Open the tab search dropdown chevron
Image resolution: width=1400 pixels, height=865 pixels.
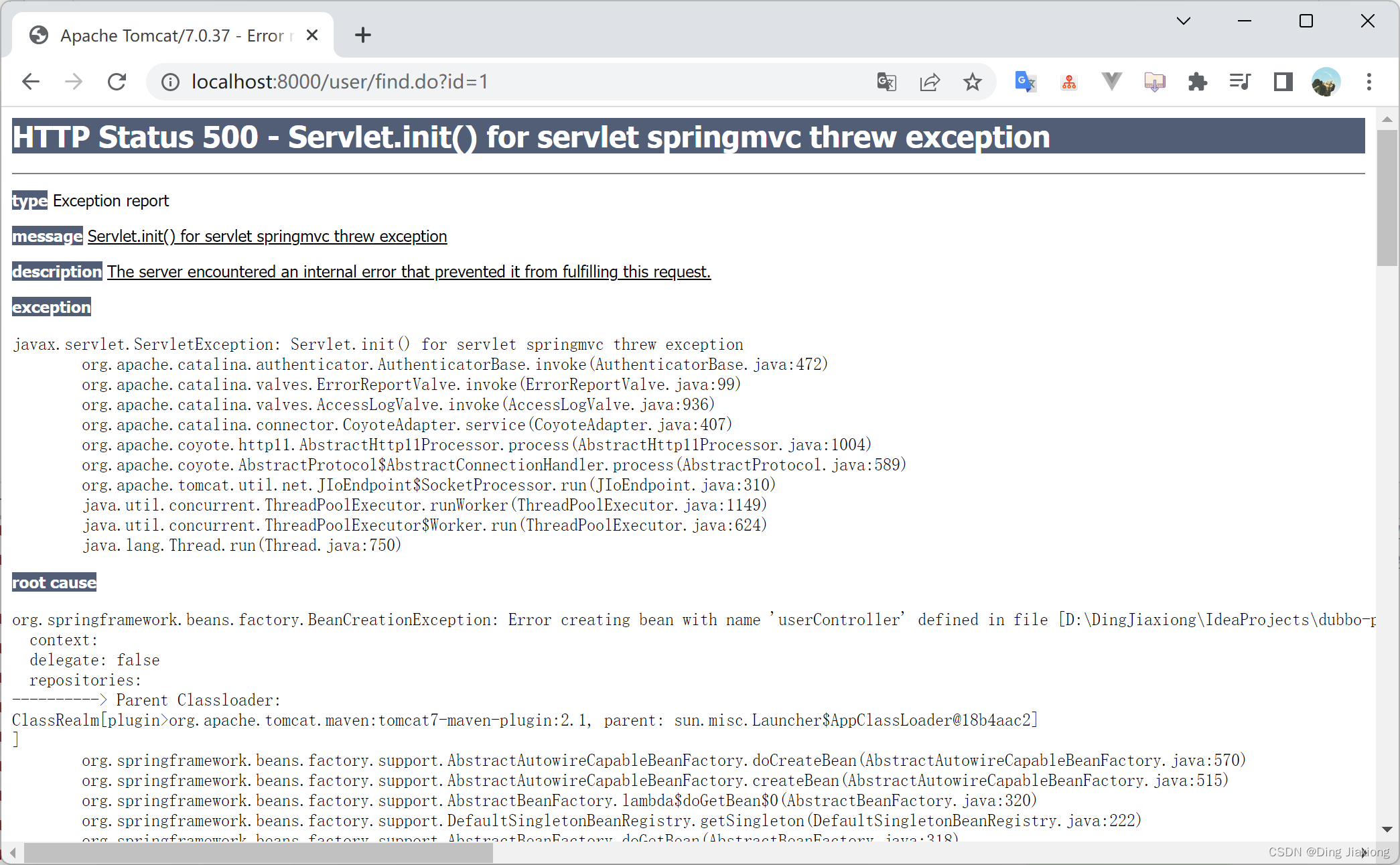pyautogui.click(x=1184, y=21)
